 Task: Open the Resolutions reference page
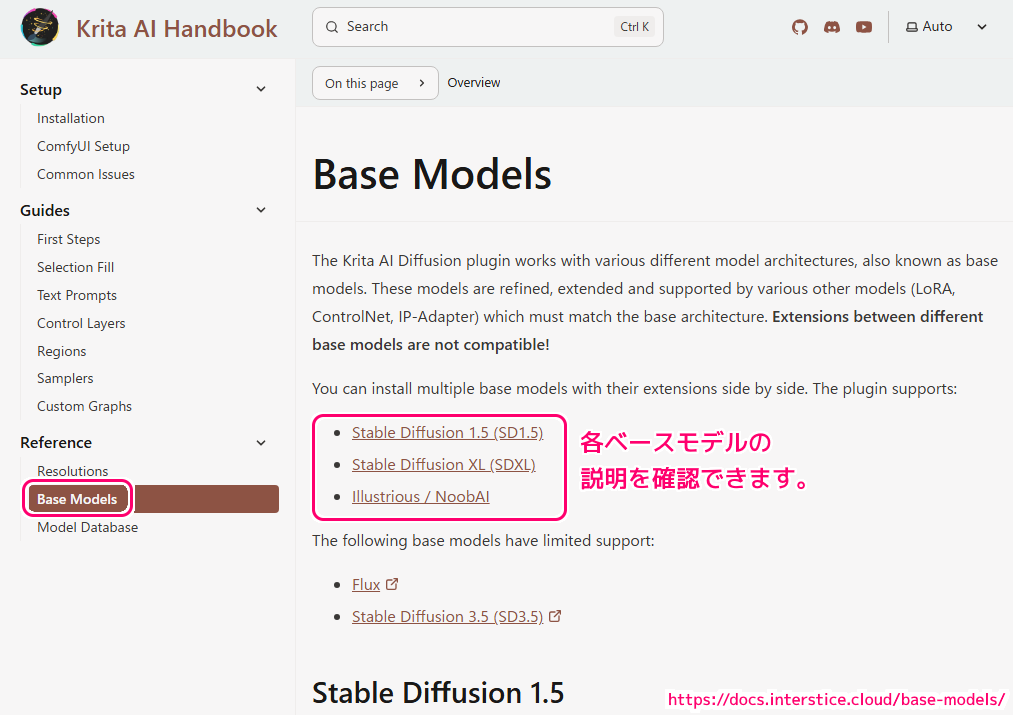pyautogui.click(x=72, y=471)
